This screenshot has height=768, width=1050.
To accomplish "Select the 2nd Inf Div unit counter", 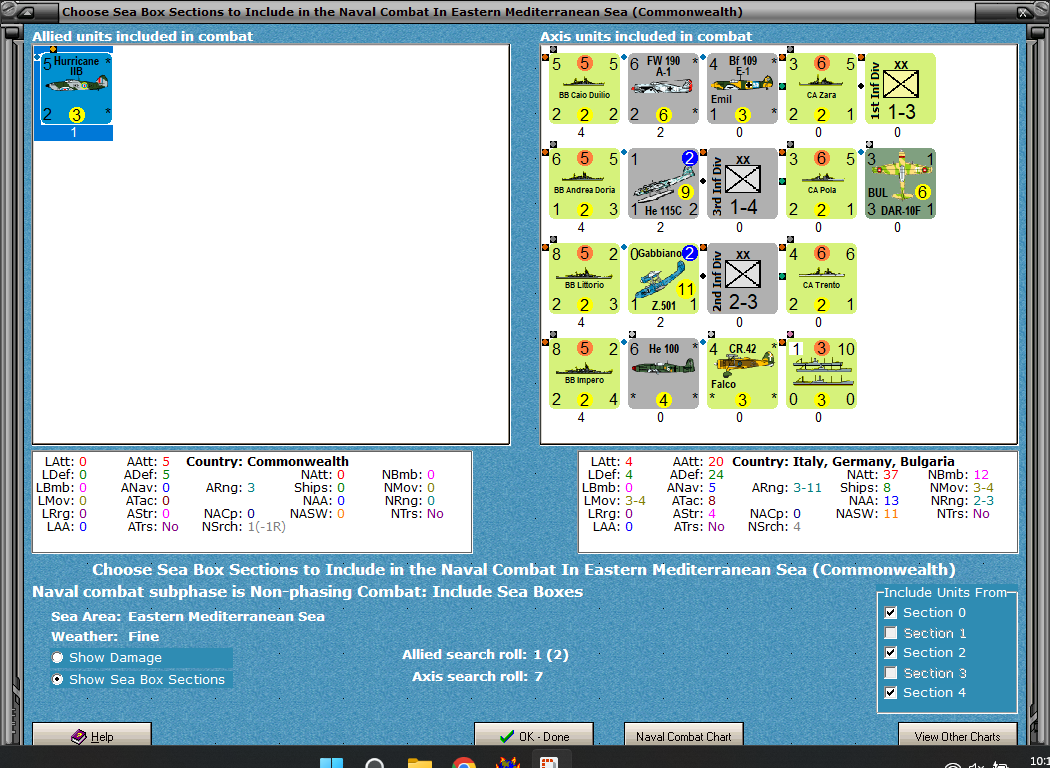I will point(742,279).
